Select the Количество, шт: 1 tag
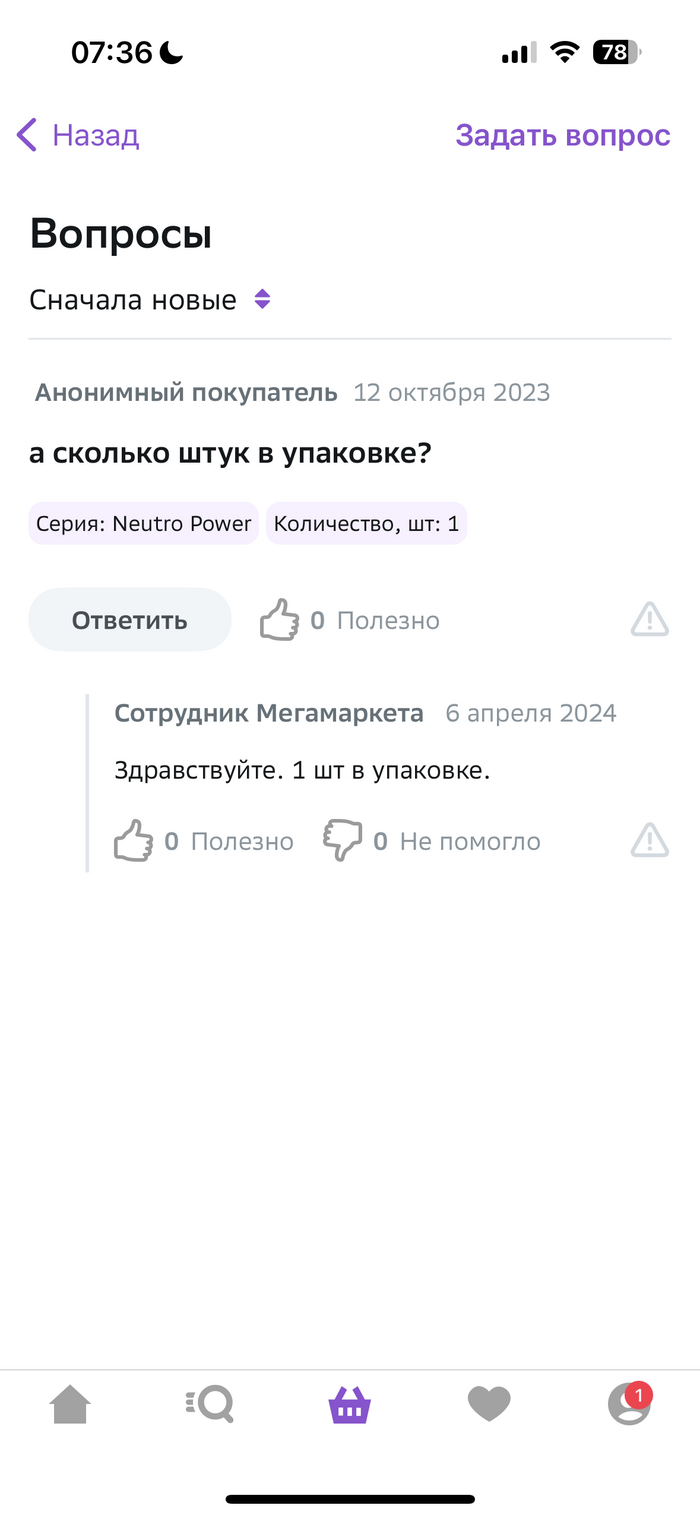This screenshot has width=700, height=1518. tap(366, 523)
